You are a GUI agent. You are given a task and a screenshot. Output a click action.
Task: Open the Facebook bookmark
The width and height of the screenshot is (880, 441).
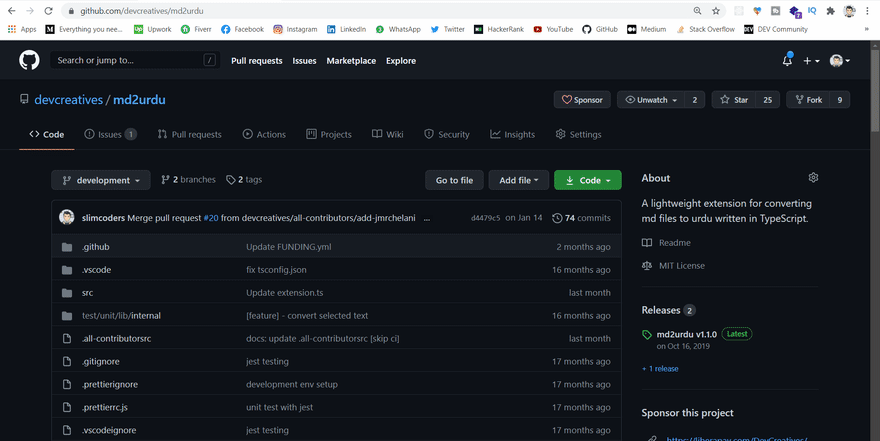242,29
